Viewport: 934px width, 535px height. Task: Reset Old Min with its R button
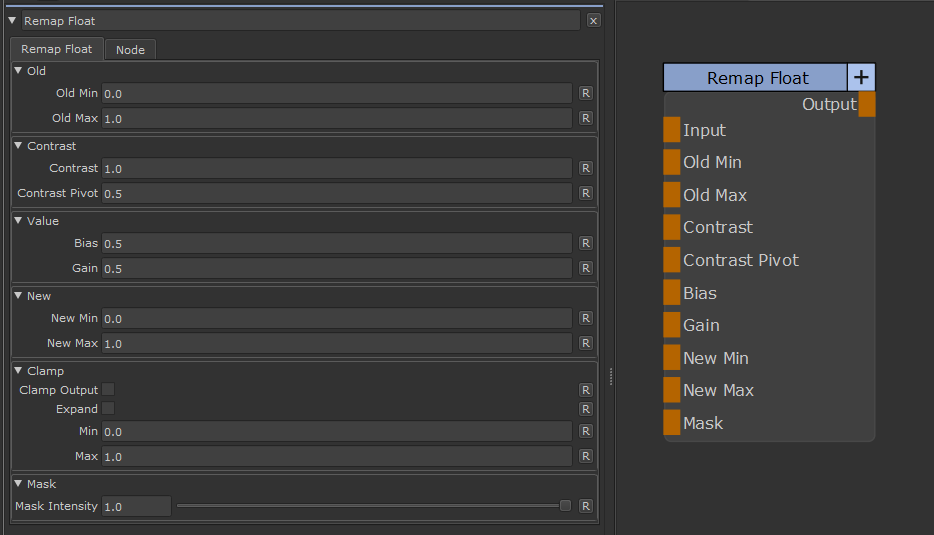click(586, 93)
